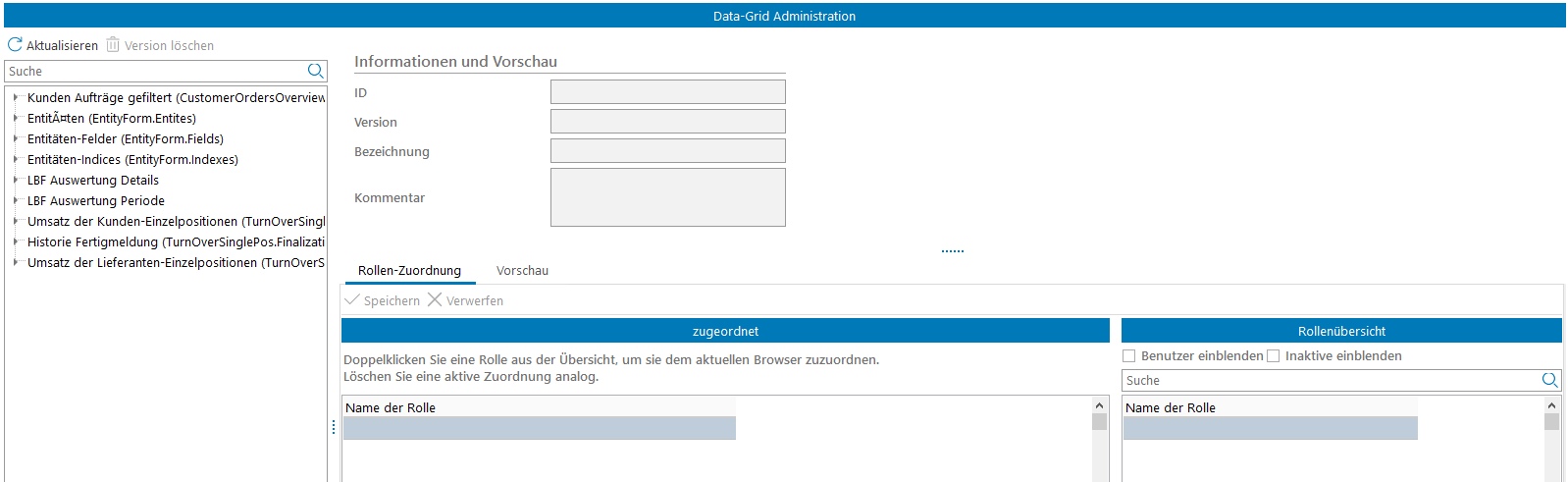Image resolution: width=1568 pixels, height=482 pixels.
Task: Click the Speichern checkmark icon
Action: click(352, 299)
